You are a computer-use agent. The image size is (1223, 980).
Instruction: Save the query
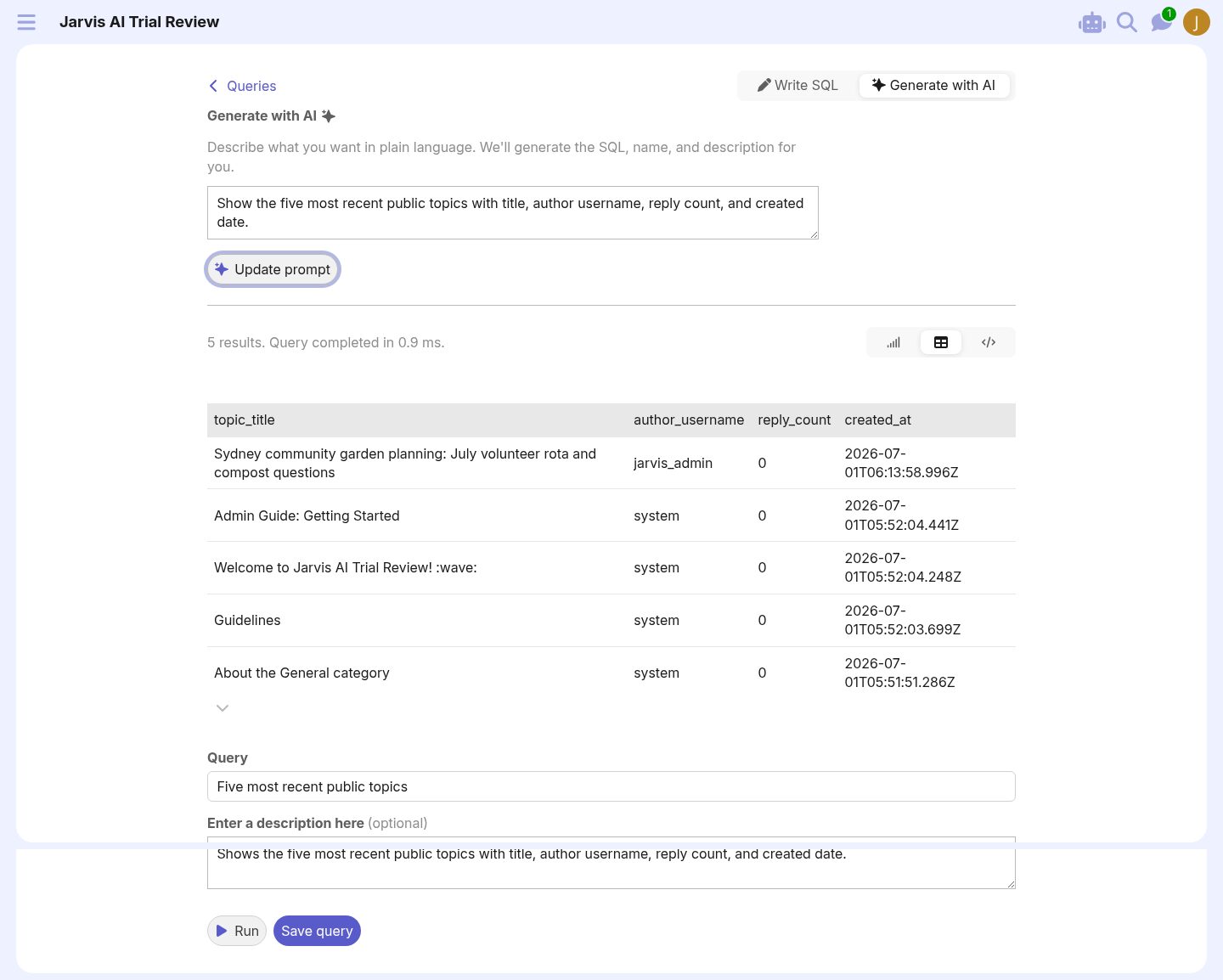click(x=317, y=931)
